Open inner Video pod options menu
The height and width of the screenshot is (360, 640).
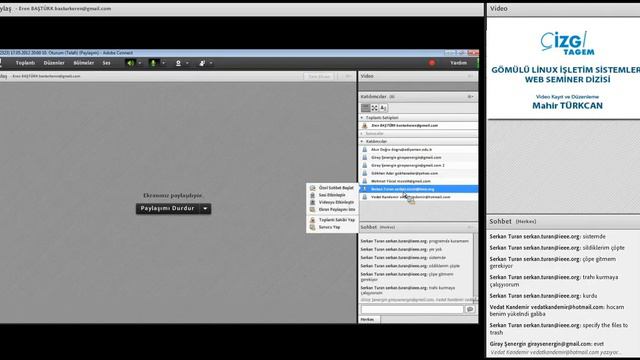point(470,76)
